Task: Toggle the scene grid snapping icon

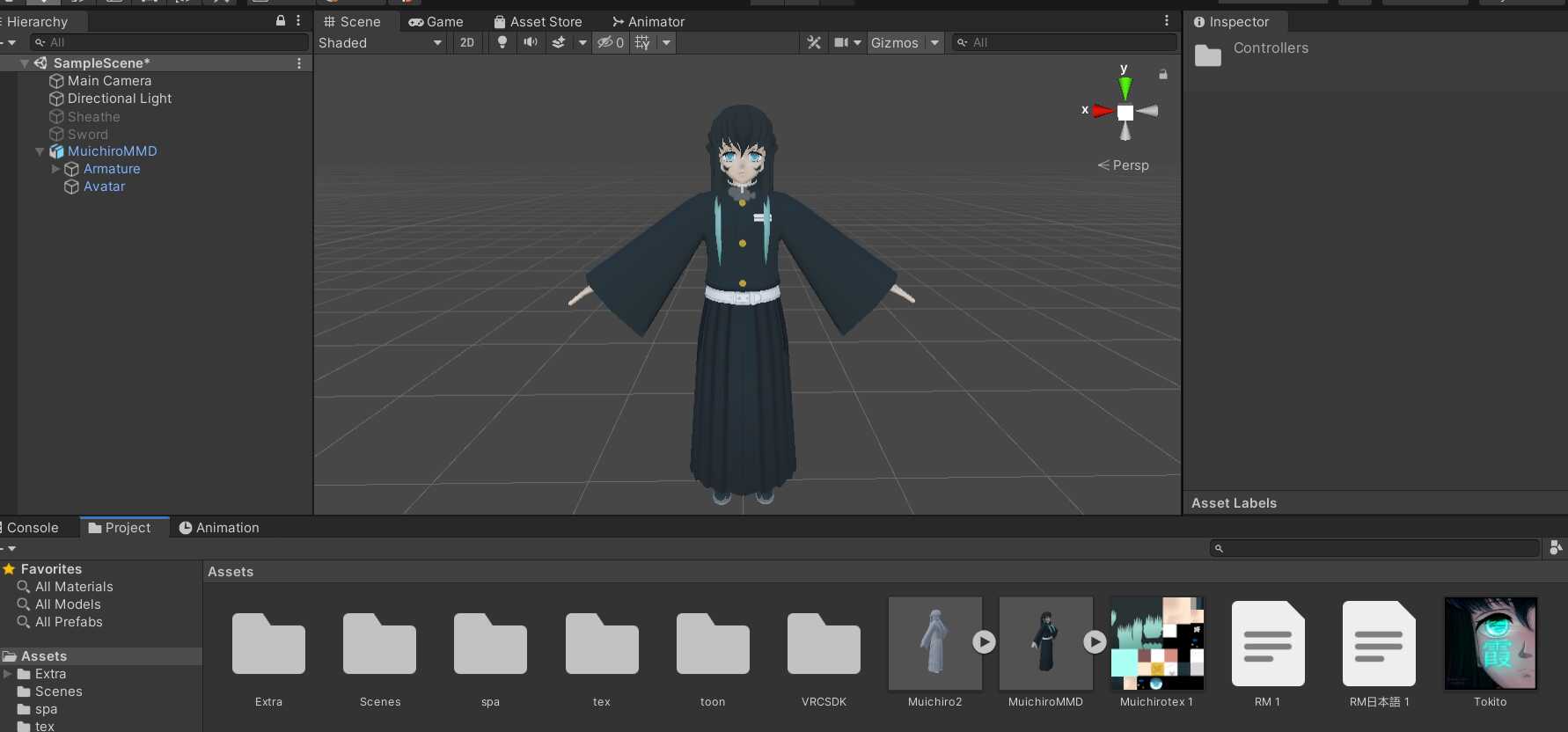Action: pyautogui.click(x=643, y=42)
